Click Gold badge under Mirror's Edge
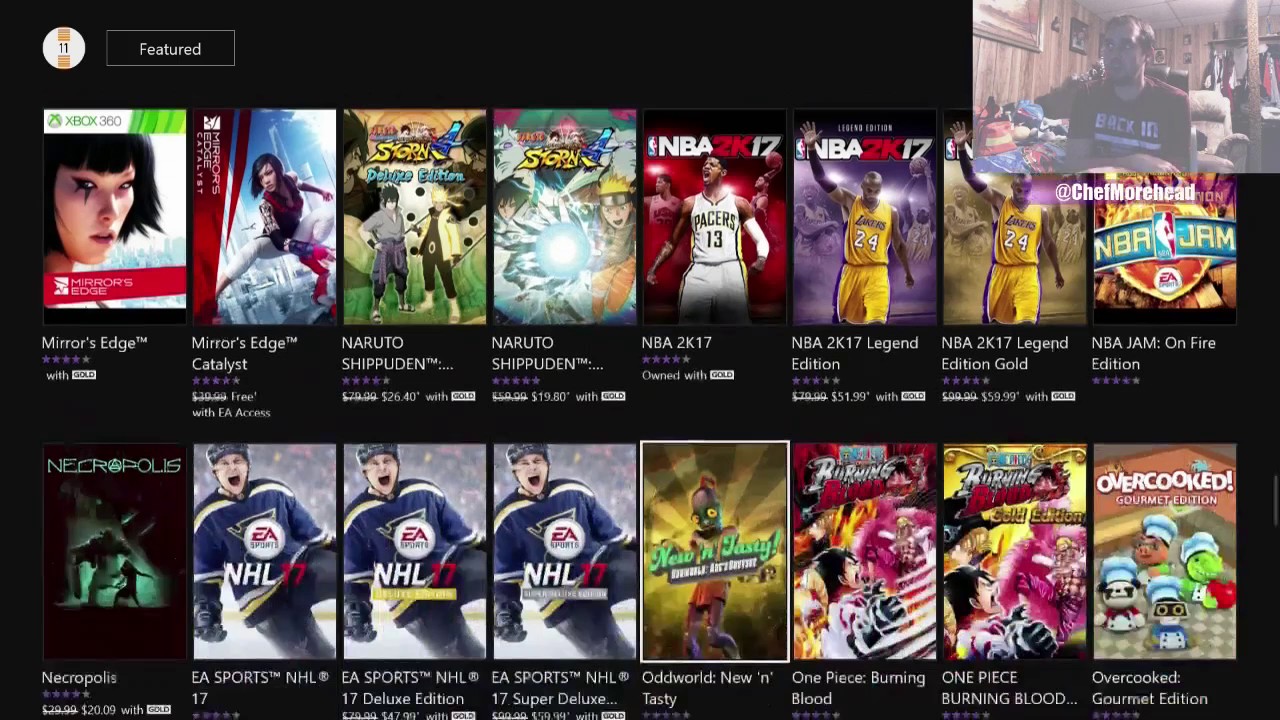This screenshot has width=1280, height=720. click(x=84, y=375)
